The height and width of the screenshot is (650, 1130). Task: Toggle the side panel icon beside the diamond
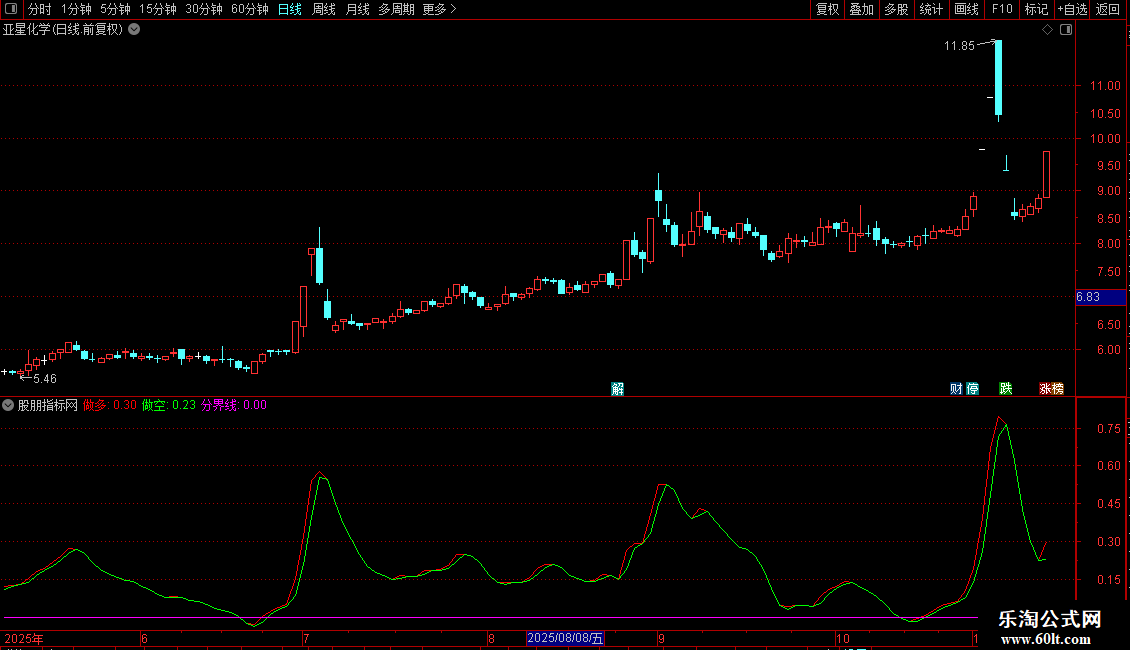click(1065, 30)
